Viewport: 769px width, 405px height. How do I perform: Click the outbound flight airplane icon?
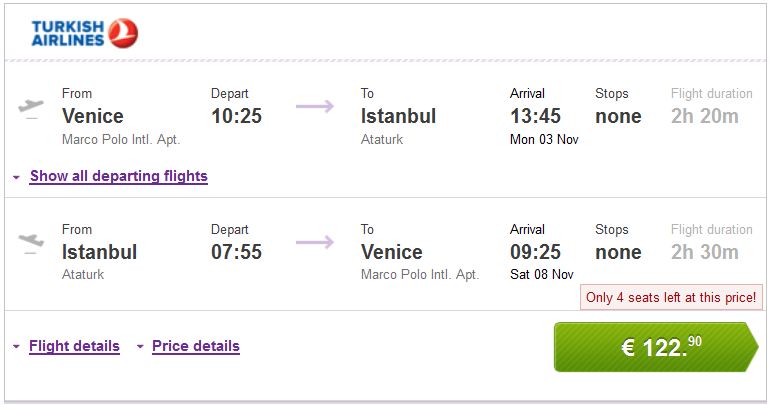(x=32, y=107)
